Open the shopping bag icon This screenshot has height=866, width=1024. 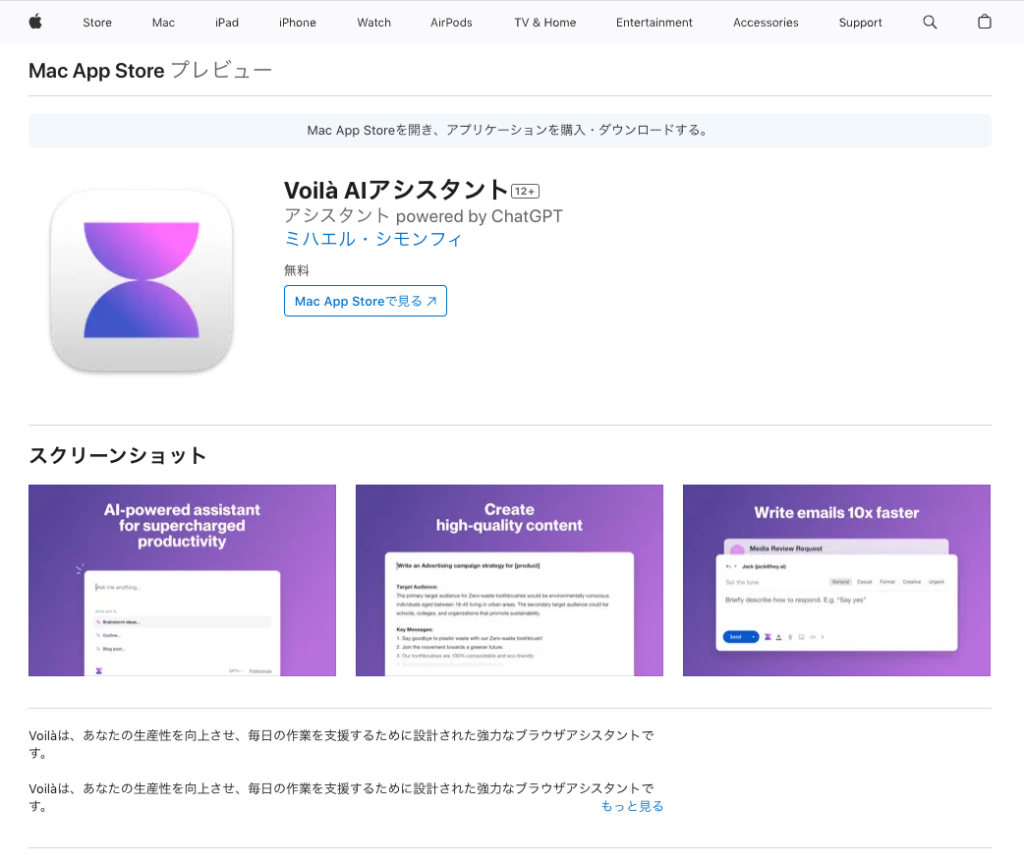984,22
